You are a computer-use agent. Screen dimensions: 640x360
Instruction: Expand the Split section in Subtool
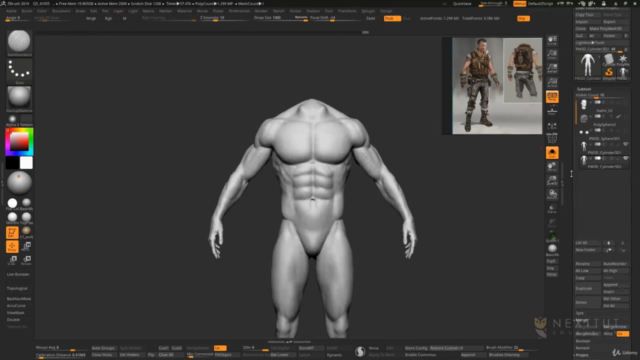580,313
